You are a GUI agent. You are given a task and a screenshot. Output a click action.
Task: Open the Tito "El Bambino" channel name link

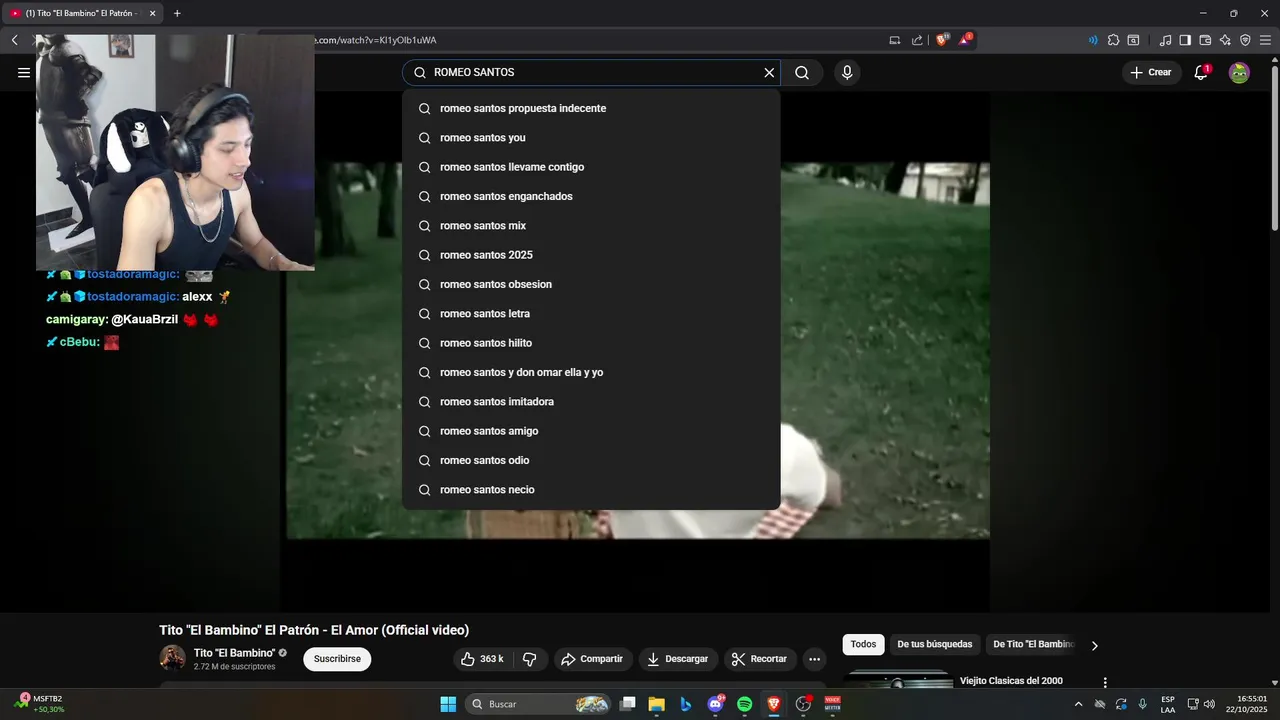(234, 653)
